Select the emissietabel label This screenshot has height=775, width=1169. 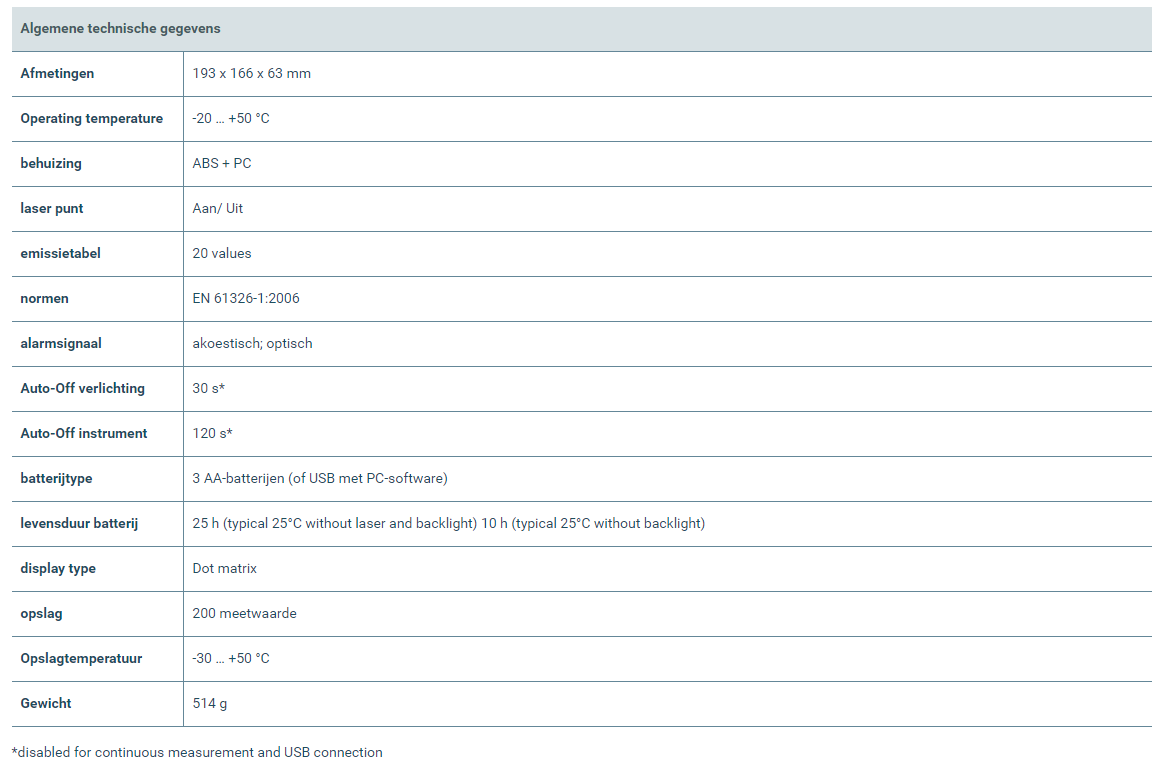pos(60,253)
